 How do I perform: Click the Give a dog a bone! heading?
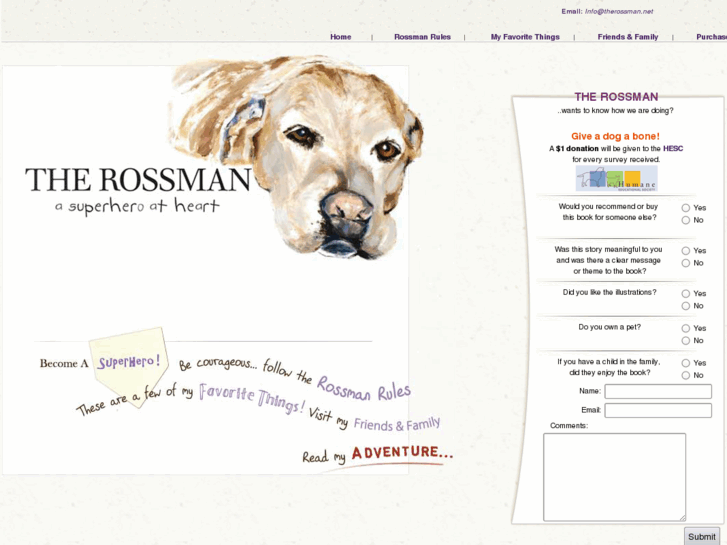point(615,136)
